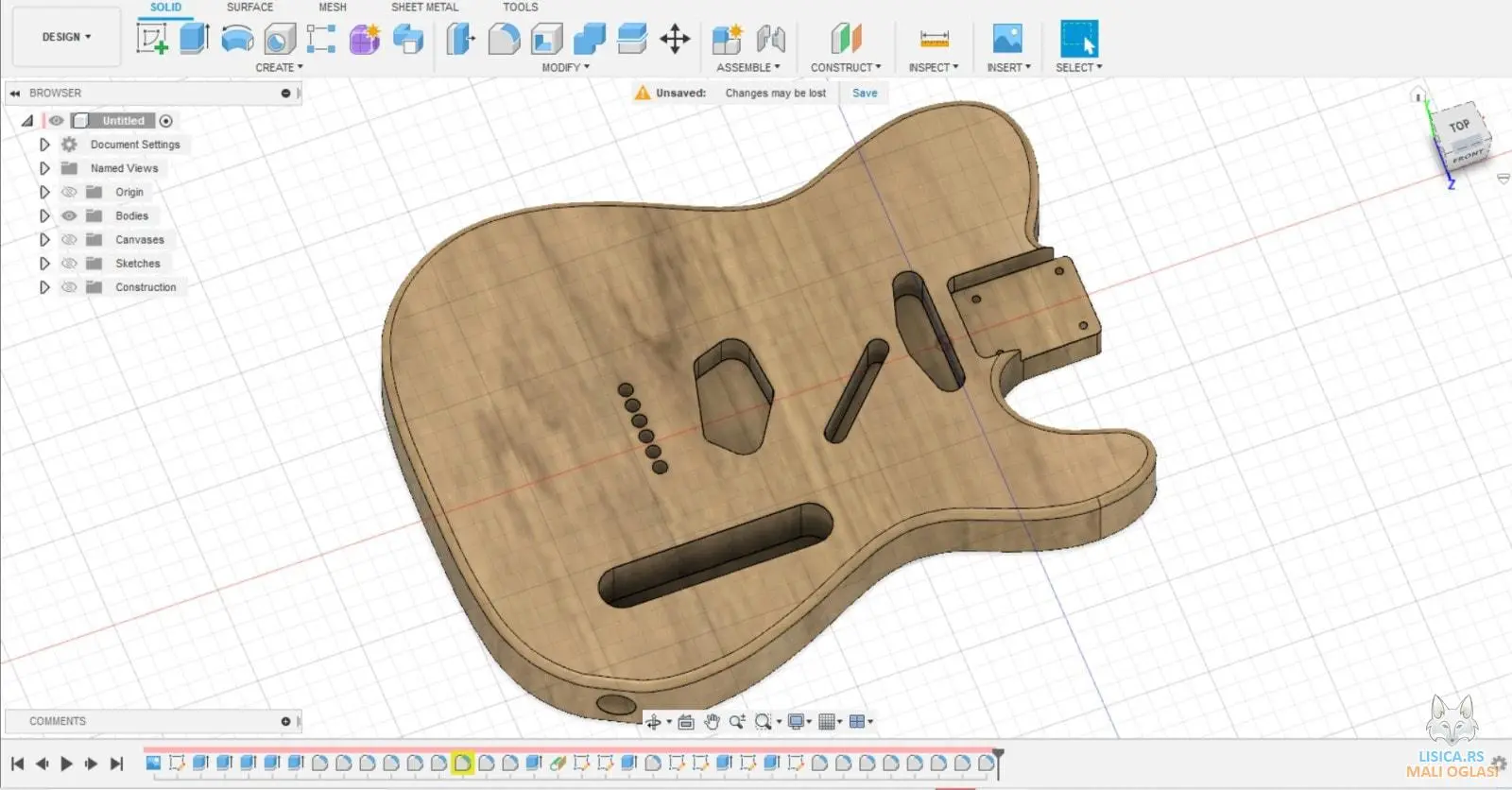The height and width of the screenshot is (790, 1512).
Task: Toggle visibility eye of Origin folder
Action: tap(69, 192)
